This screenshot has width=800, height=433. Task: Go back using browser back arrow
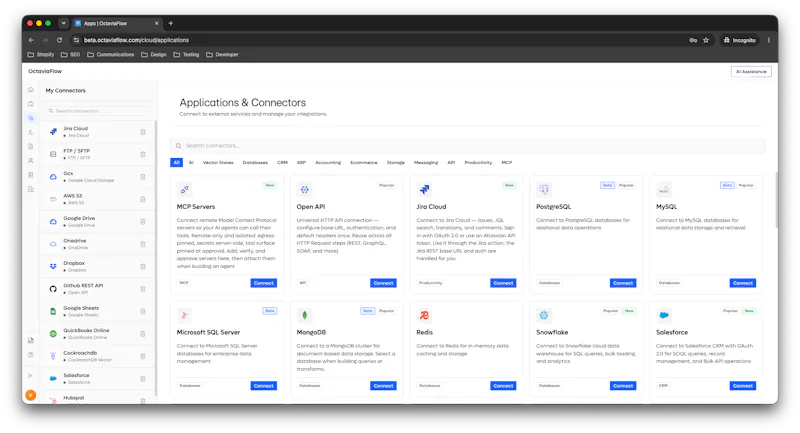point(31,40)
